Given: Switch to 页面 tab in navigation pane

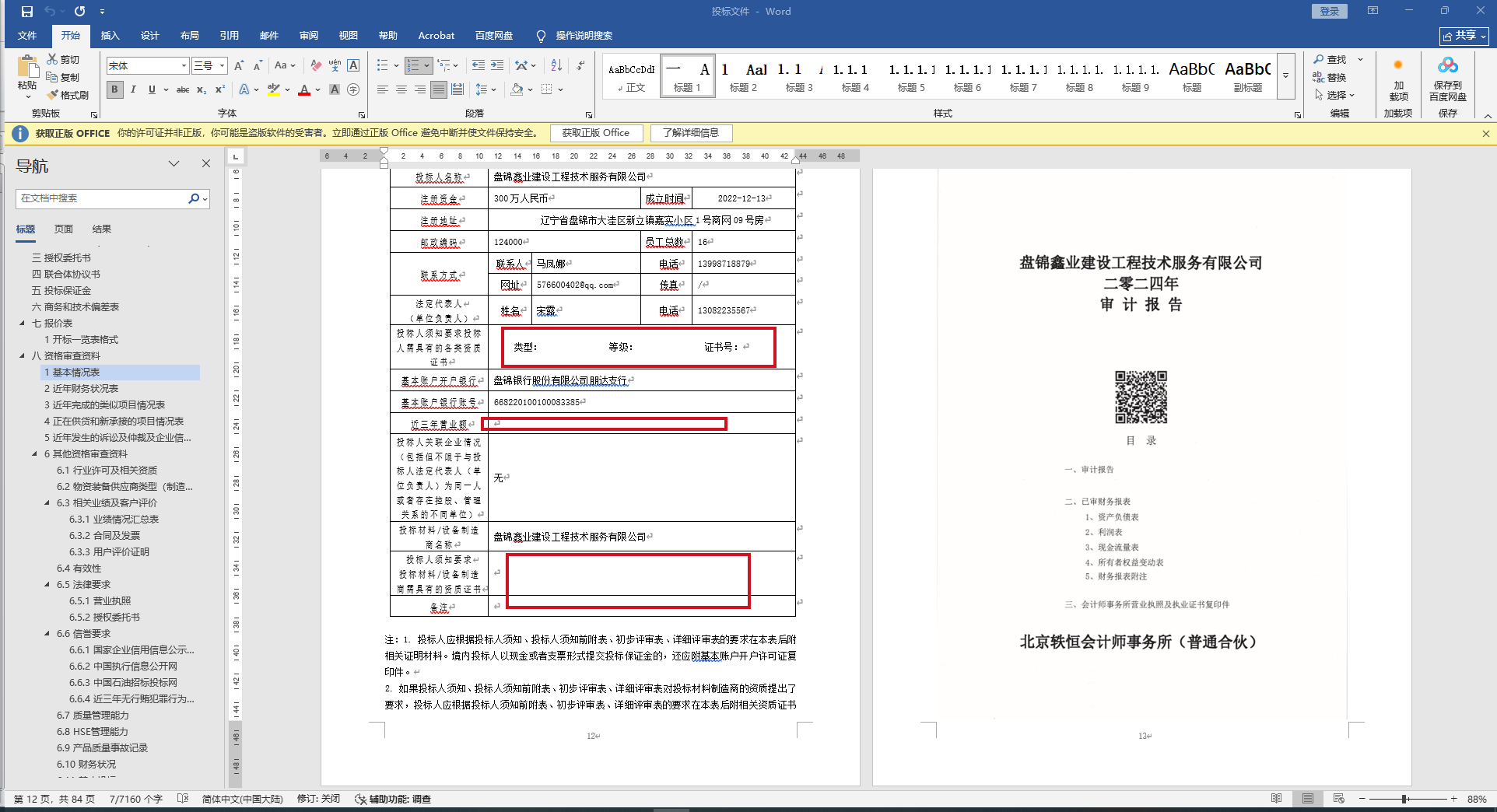Looking at the screenshot, I should (x=64, y=229).
